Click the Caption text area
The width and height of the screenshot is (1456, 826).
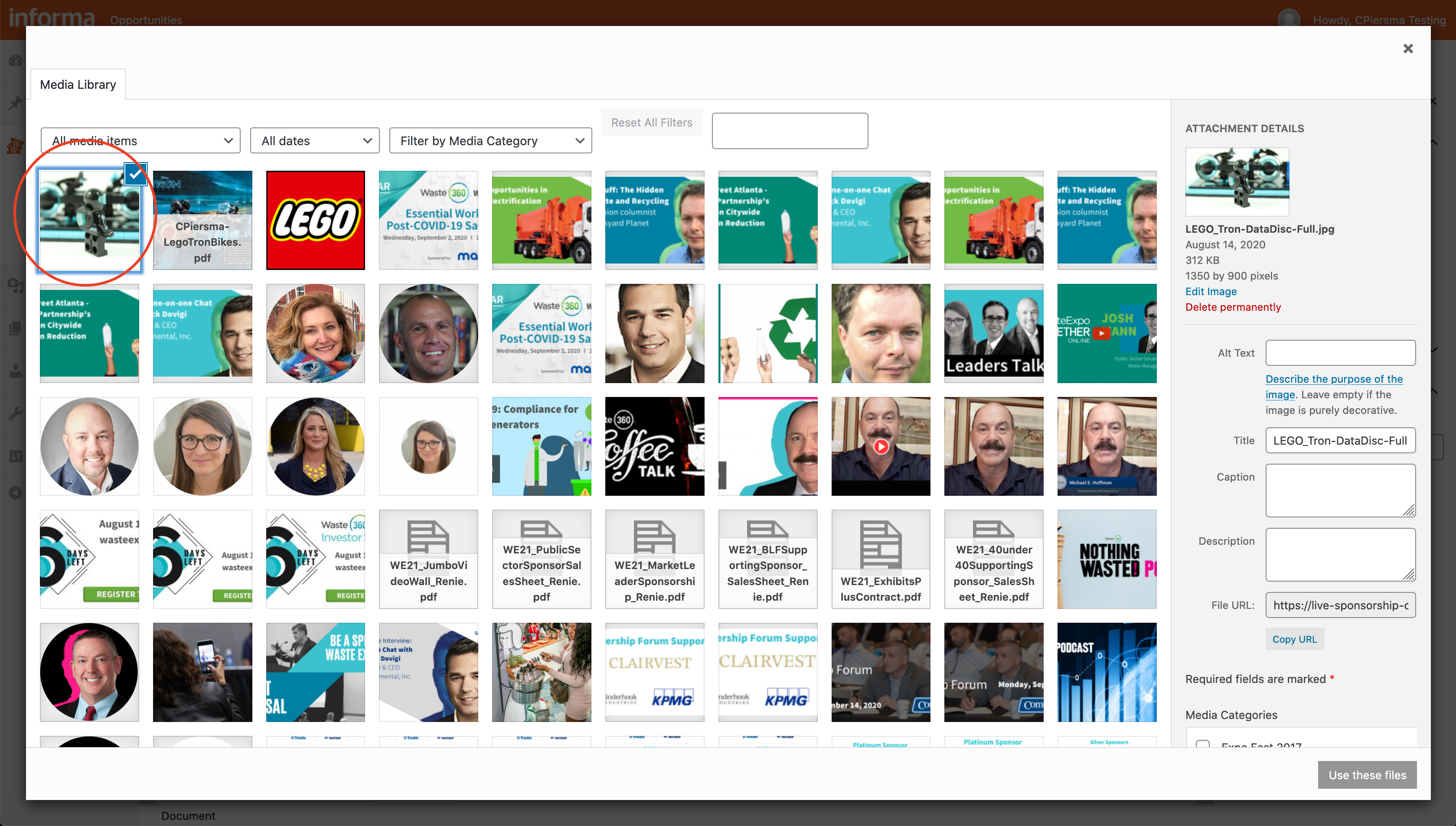click(1340, 490)
